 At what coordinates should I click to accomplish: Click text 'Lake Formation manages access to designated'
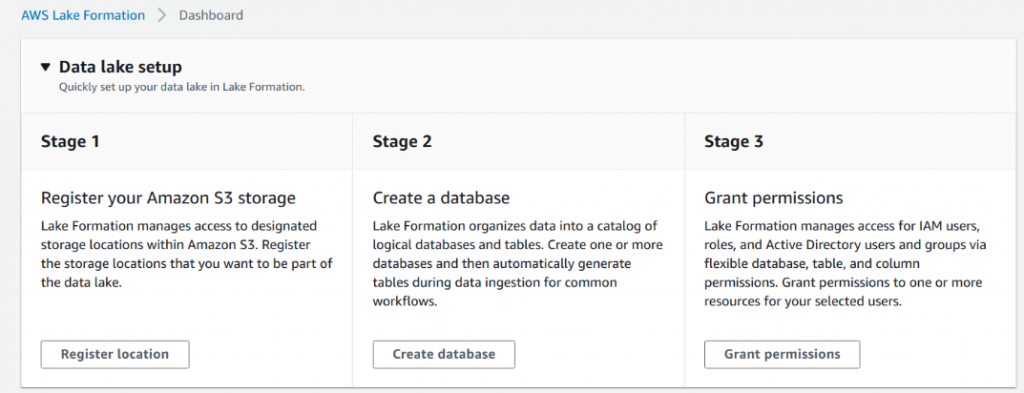click(x=179, y=226)
